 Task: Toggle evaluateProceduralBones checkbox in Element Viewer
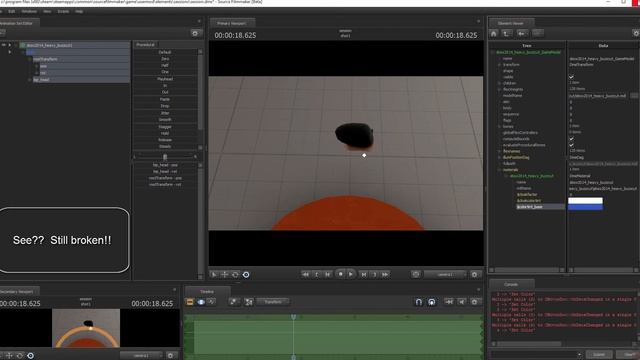571,145
